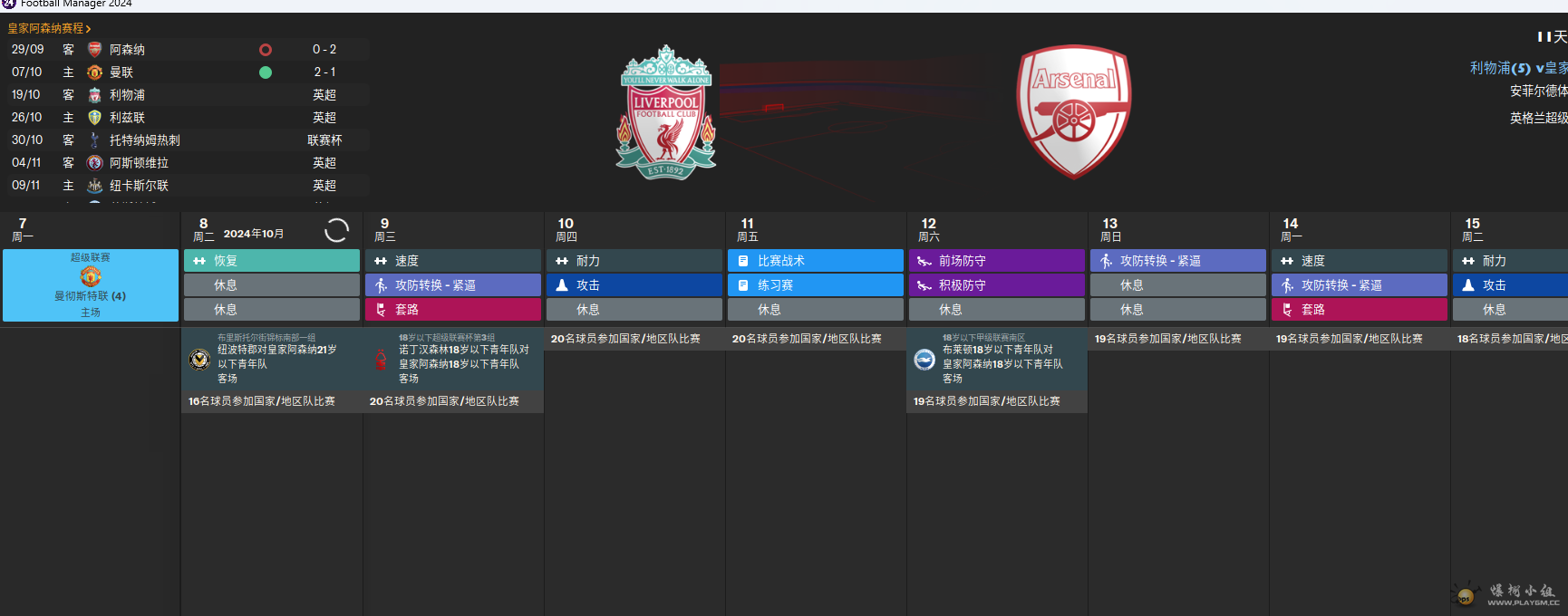
Task: Click the 利物浦(5) team link at top right
Action: click(x=1500, y=68)
